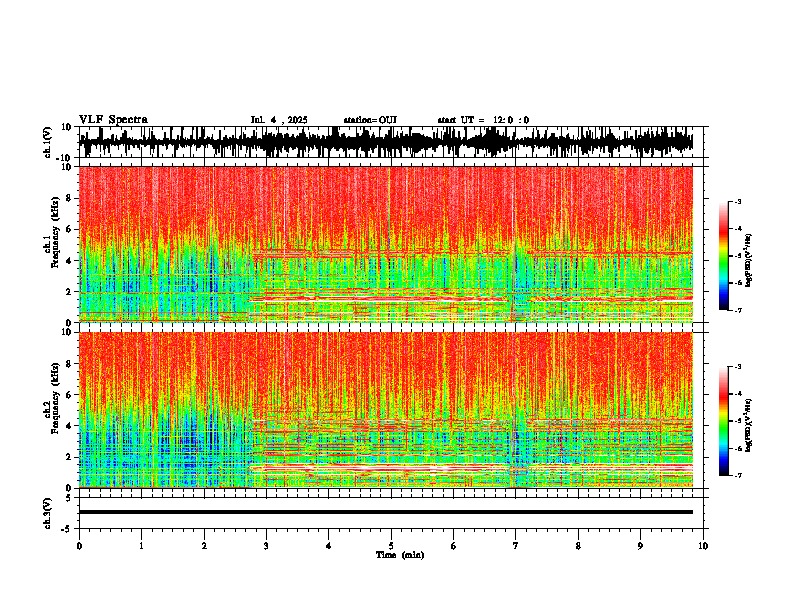This screenshot has width=792, height=612.
Task: Click inside the ch.2 spectrogram panel
Action: click(386, 410)
